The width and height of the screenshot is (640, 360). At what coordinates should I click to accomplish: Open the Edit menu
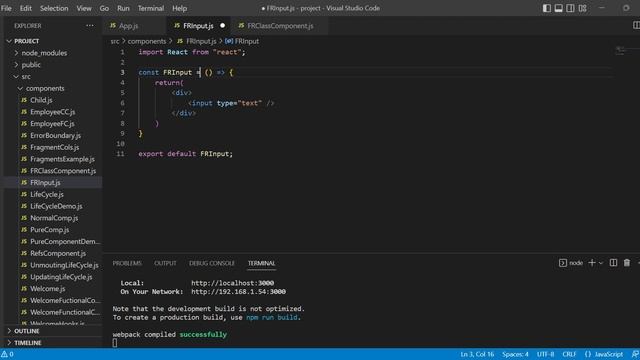(x=26, y=8)
